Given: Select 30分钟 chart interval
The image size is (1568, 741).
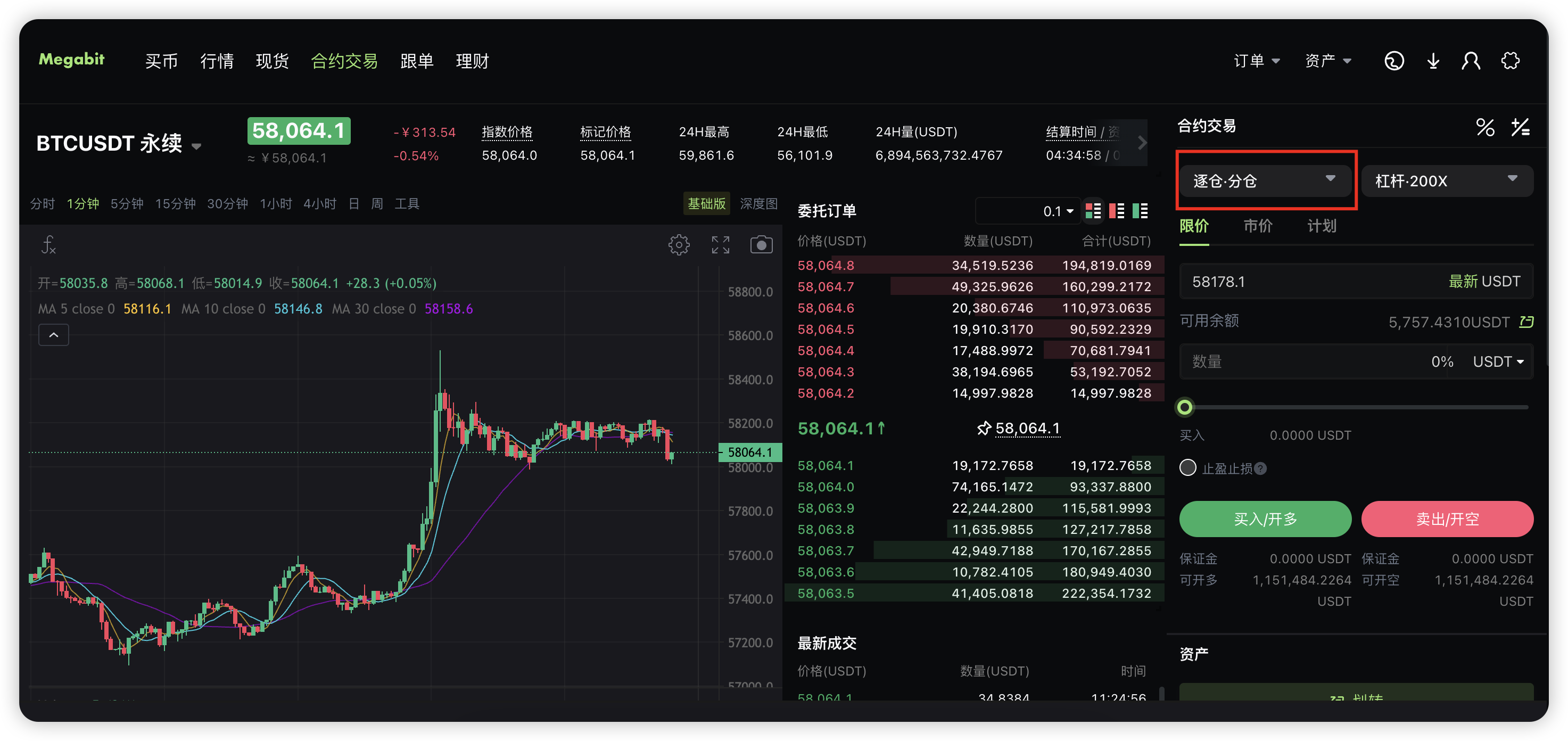Looking at the screenshot, I should 227,203.
